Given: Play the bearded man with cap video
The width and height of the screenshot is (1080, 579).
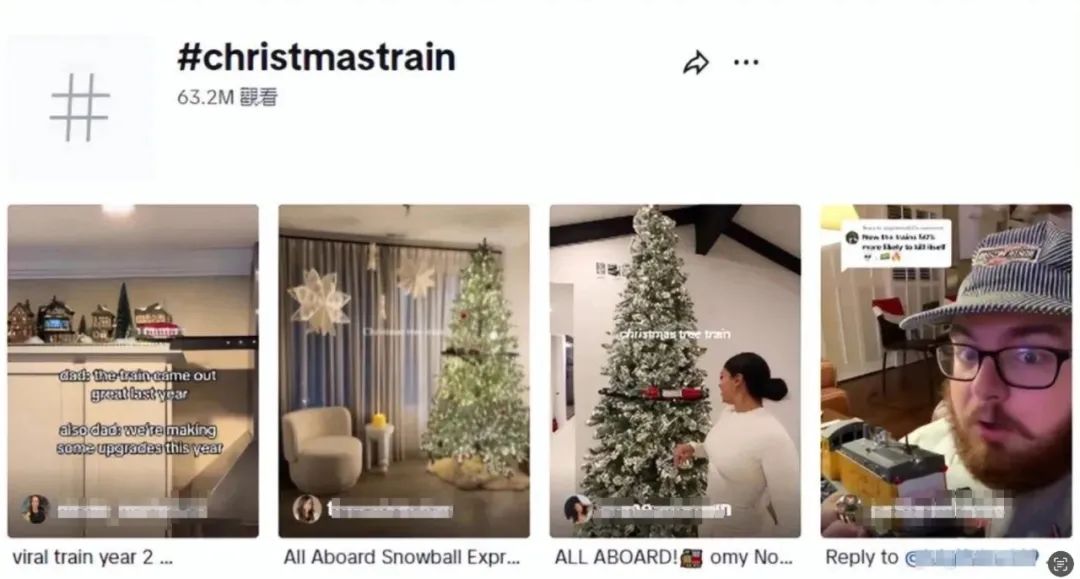Looking at the screenshot, I should [946, 370].
